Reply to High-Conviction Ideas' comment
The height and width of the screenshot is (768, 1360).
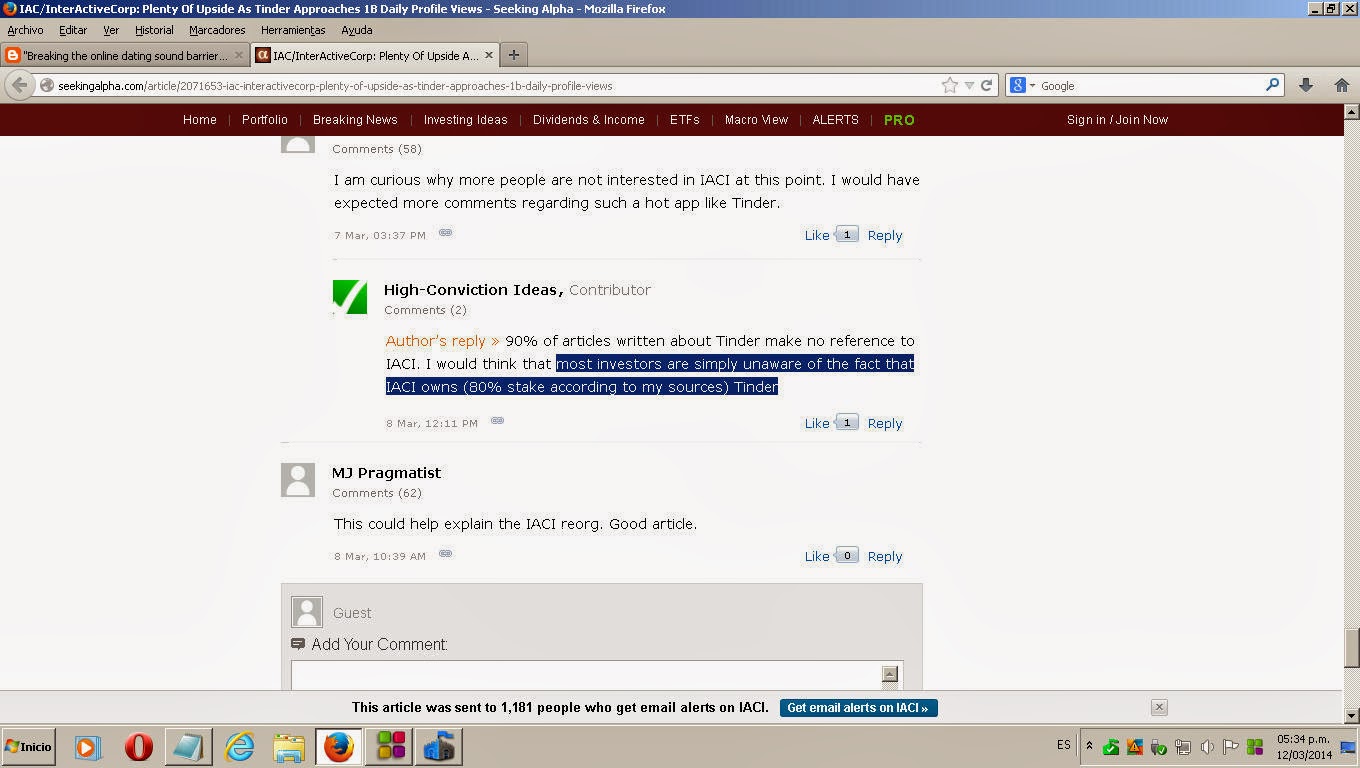click(x=885, y=423)
